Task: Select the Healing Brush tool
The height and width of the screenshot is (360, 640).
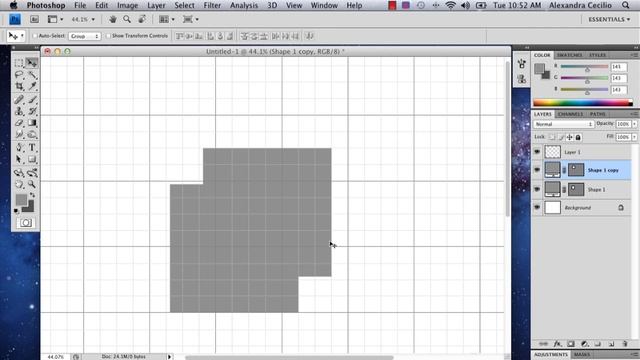Action: [19, 99]
